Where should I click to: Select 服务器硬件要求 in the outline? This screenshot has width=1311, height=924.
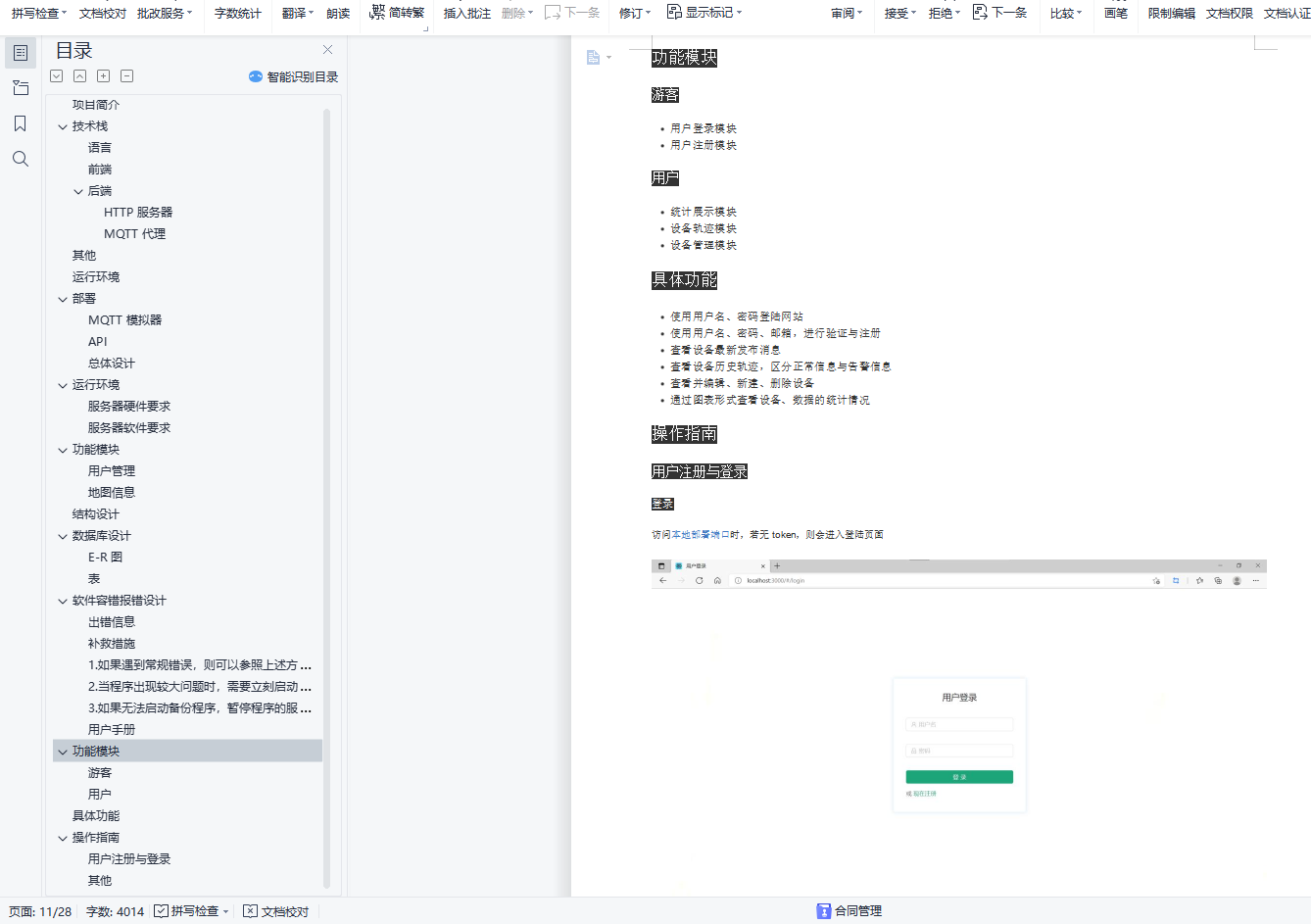click(129, 407)
